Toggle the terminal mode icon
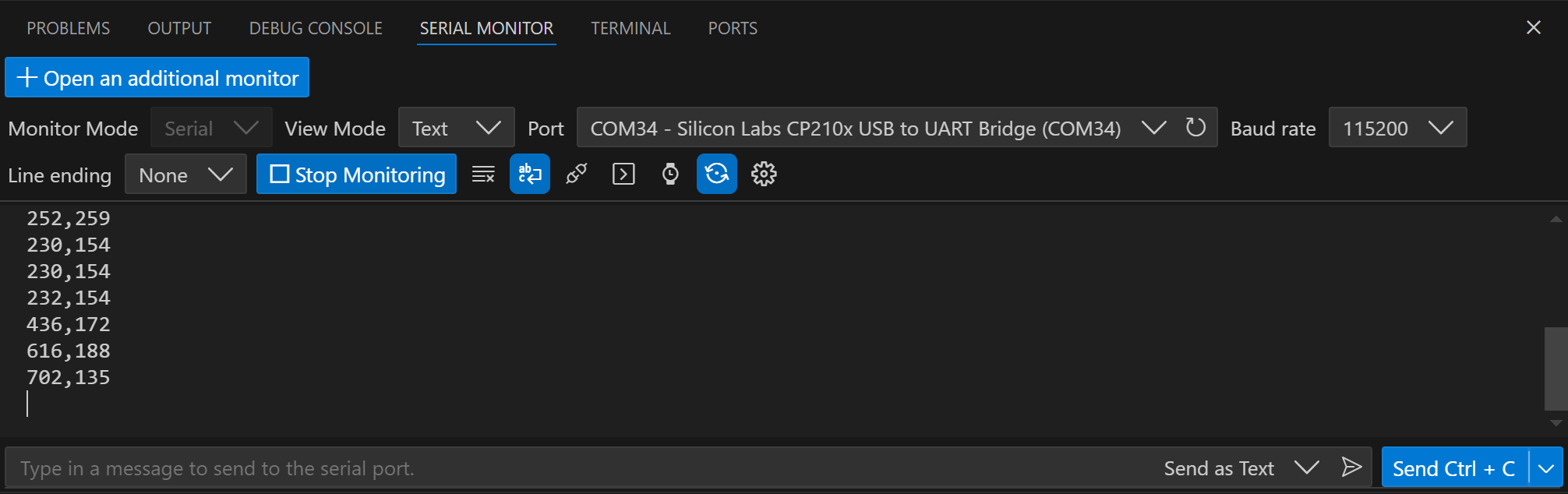Screen dimensions: 1568x494 (623, 174)
